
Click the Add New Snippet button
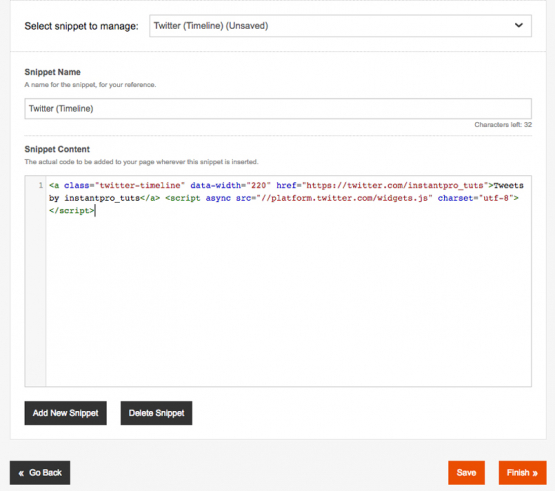point(65,413)
